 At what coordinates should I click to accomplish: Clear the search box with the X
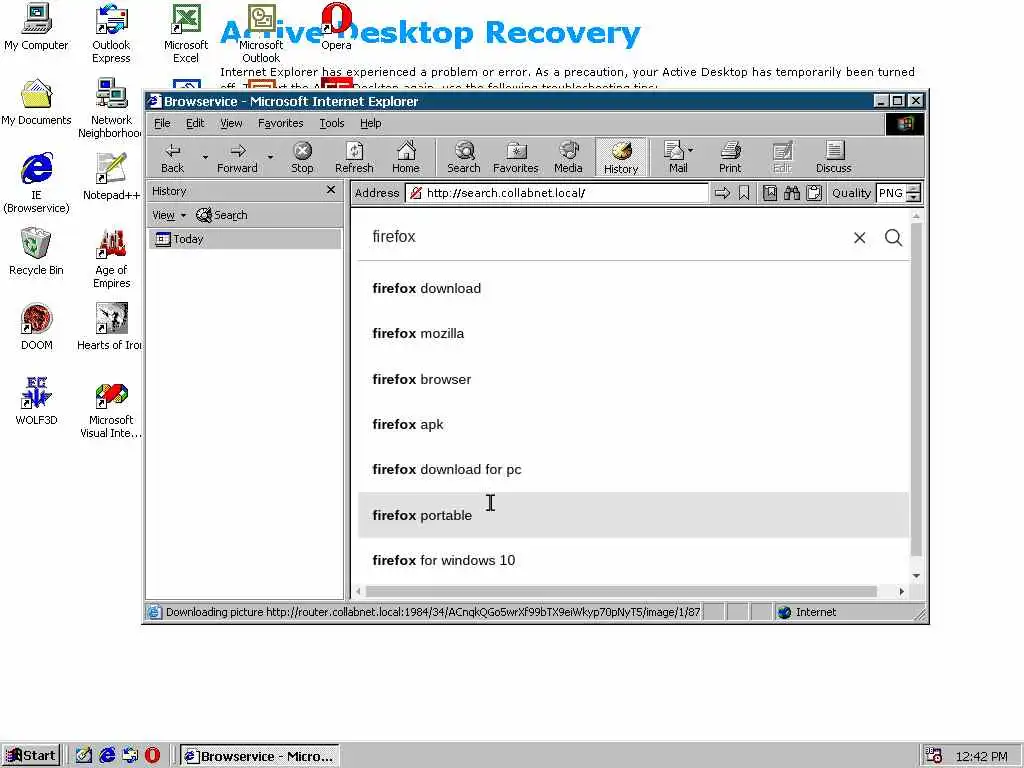(x=859, y=238)
